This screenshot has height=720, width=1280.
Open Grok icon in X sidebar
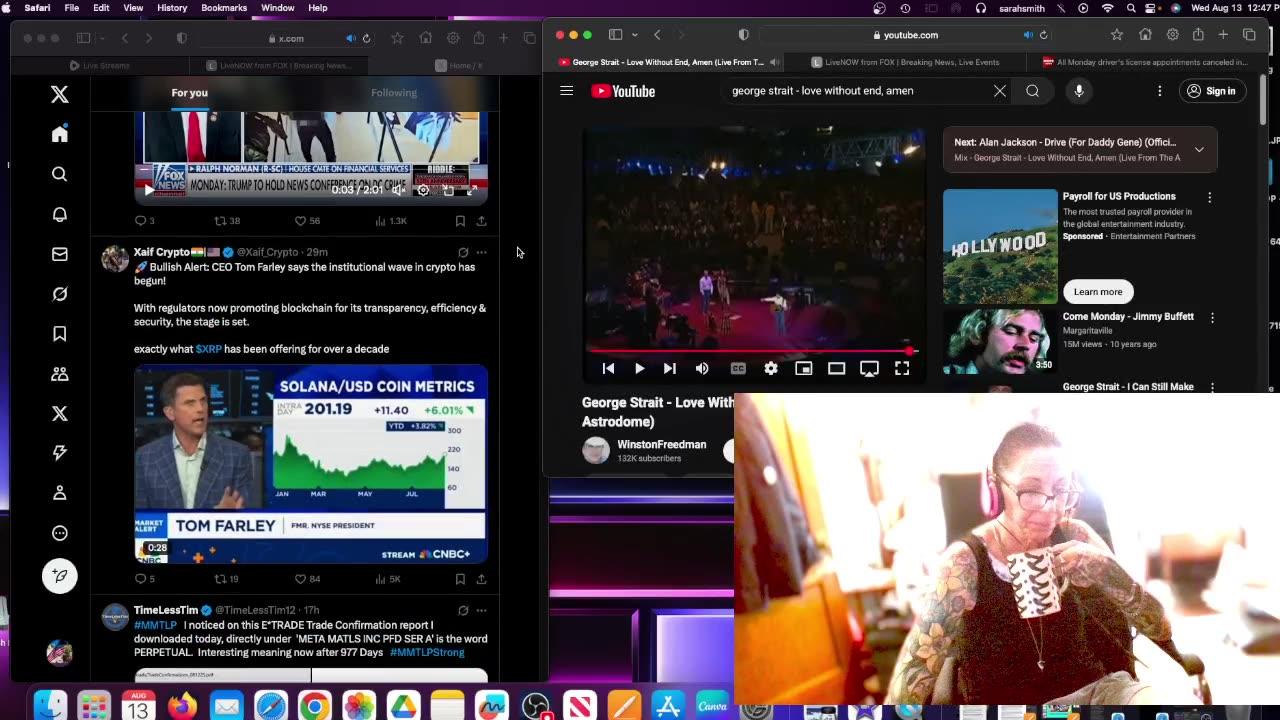tap(60, 294)
